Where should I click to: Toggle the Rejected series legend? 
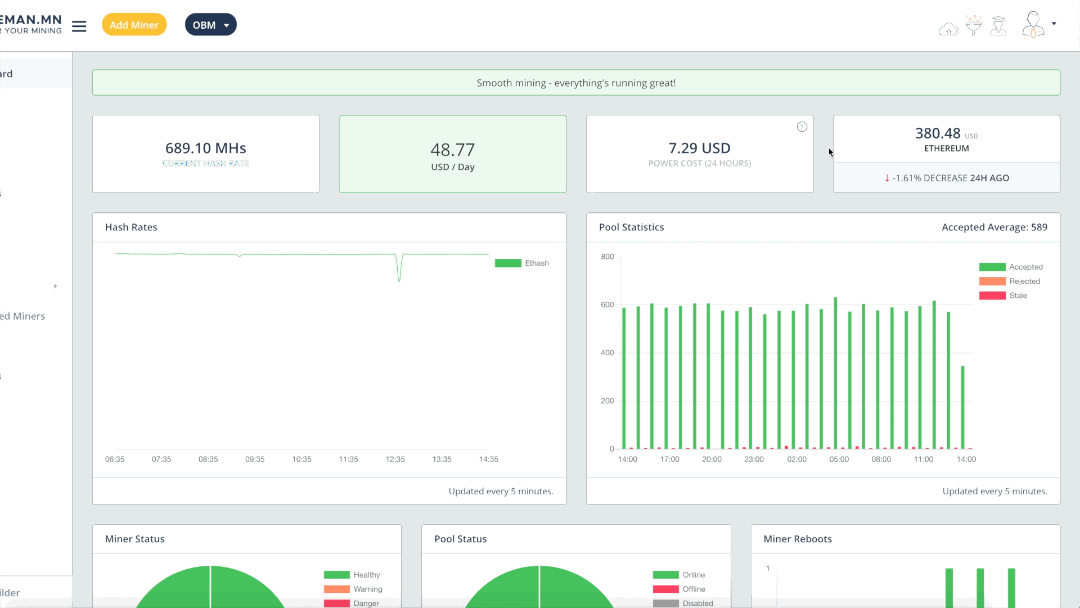[1009, 282]
